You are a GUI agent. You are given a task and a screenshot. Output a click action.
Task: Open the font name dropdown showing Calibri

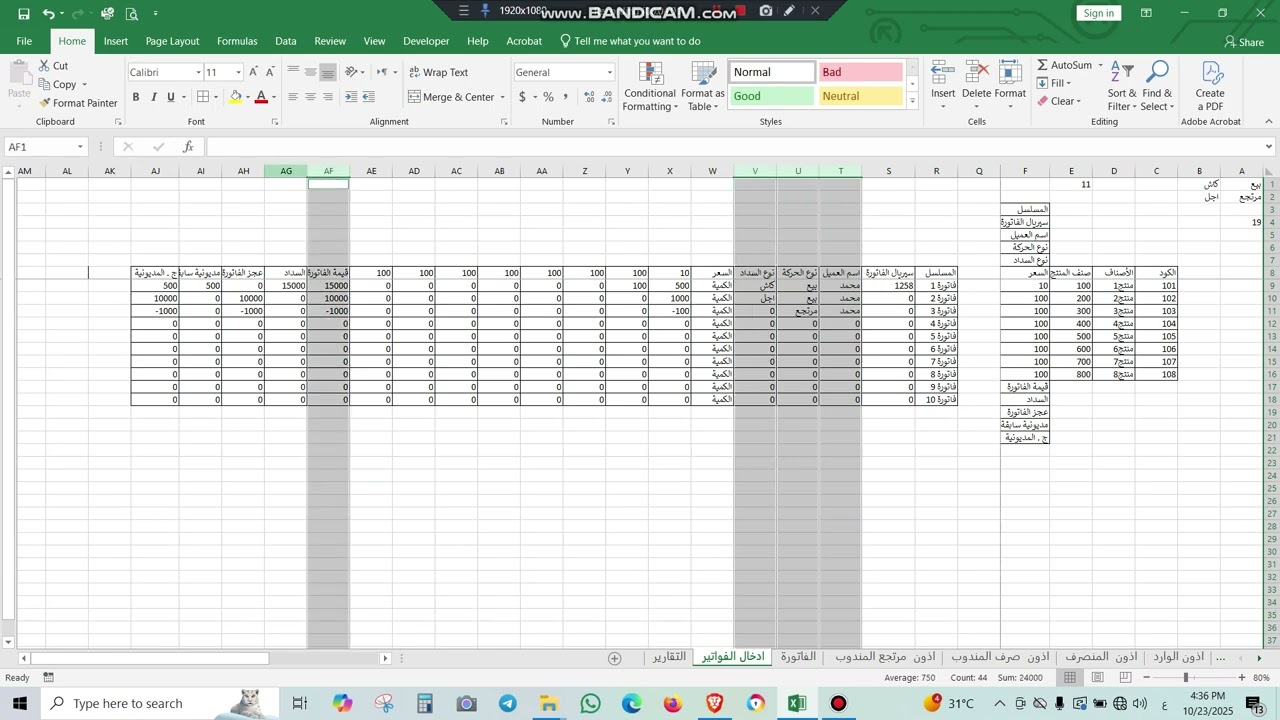pos(198,72)
